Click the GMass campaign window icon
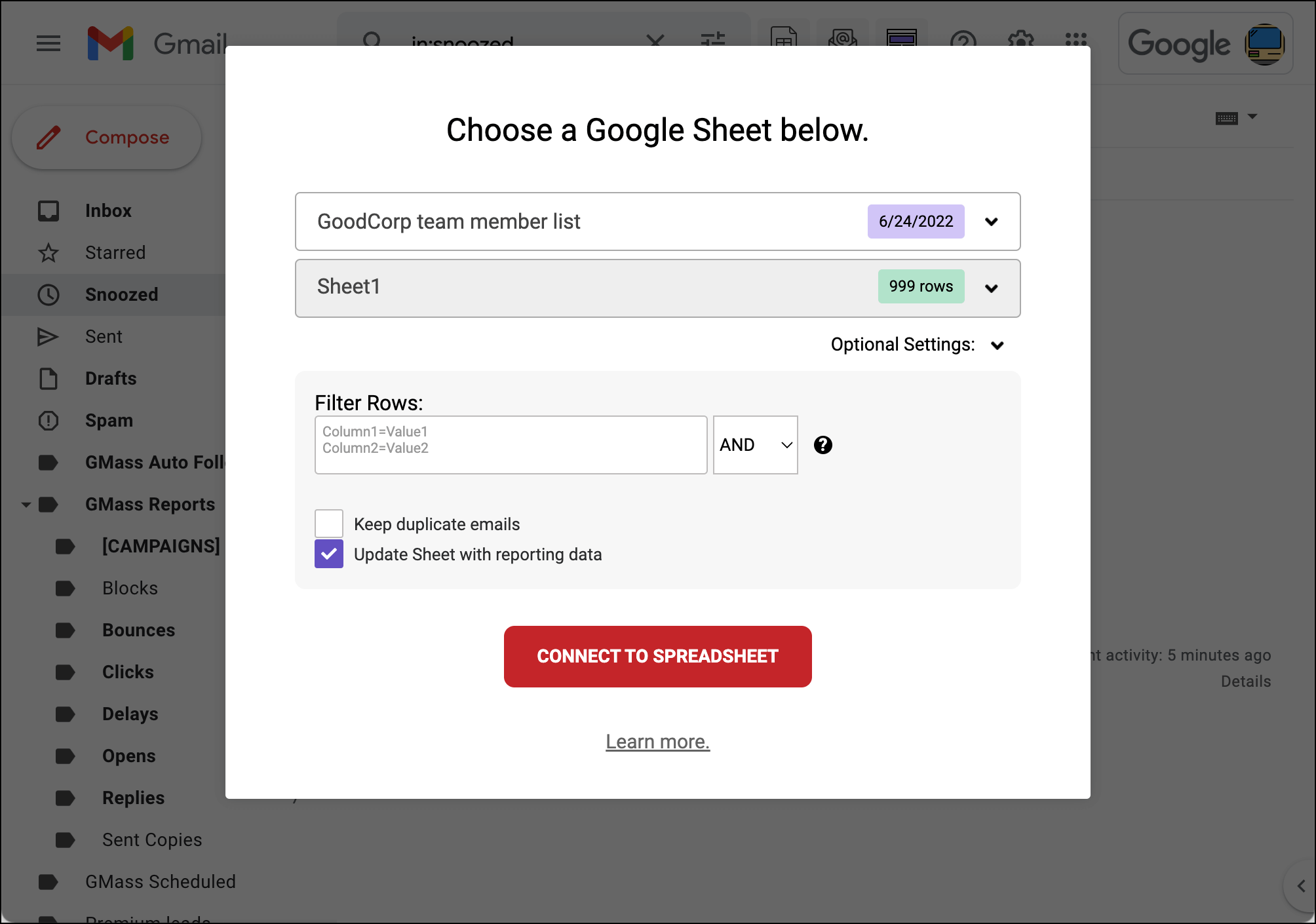The width and height of the screenshot is (1316, 924). pos(902,37)
